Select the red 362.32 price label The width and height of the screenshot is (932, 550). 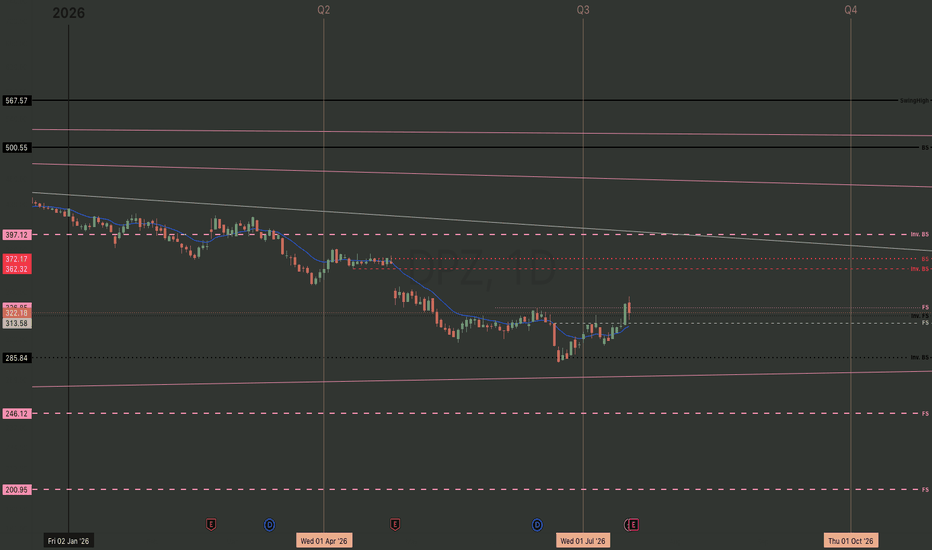(17, 269)
